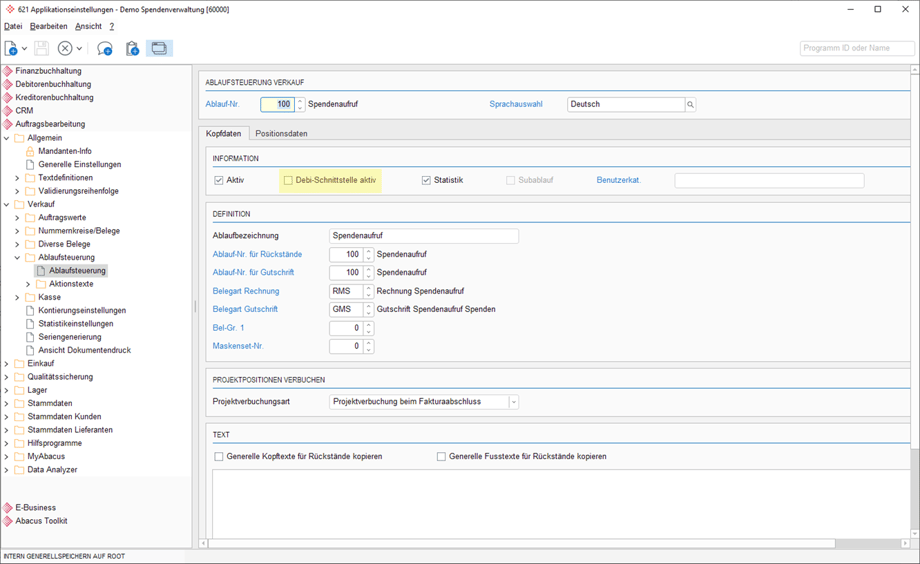Expand the Auftragswerte folder
Image resolution: width=920 pixels, height=564 pixels.
coord(17,218)
